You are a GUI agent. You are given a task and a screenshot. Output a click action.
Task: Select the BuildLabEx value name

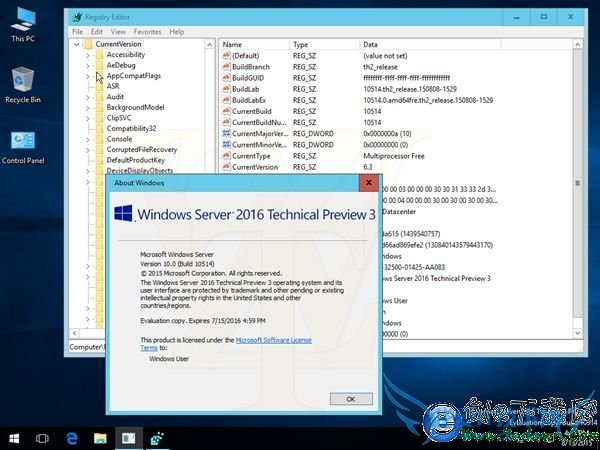[x=249, y=100]
